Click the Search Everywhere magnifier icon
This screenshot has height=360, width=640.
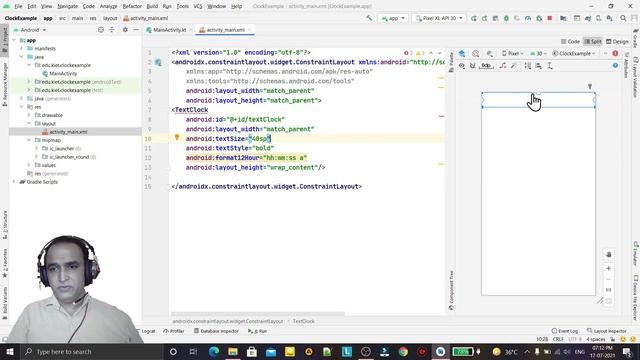pyautogui.click(x=623, y=18)
